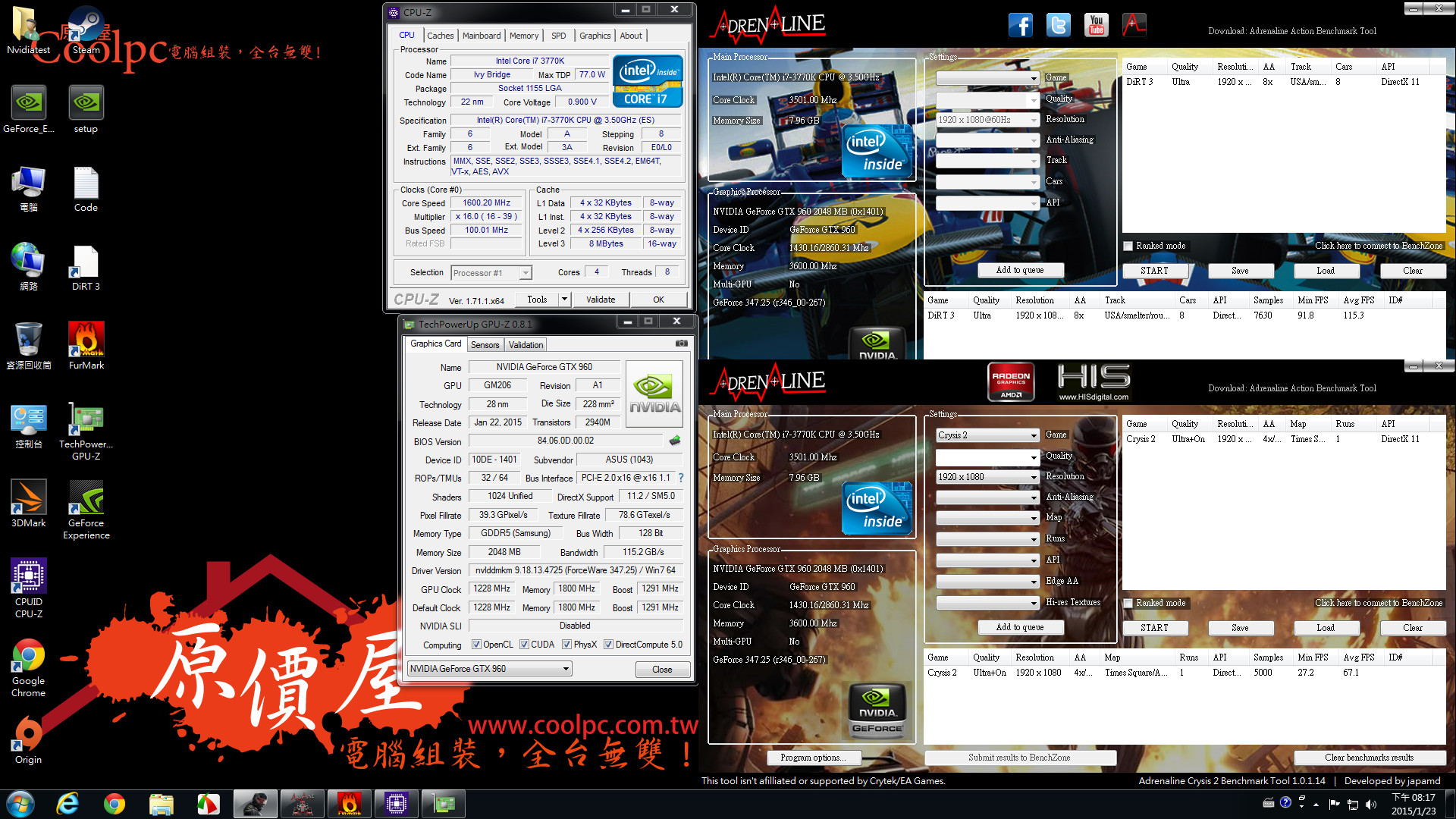Switch to the SPD tab
This screenshot has width=1456, height=819.
click(x=559, y=36)
